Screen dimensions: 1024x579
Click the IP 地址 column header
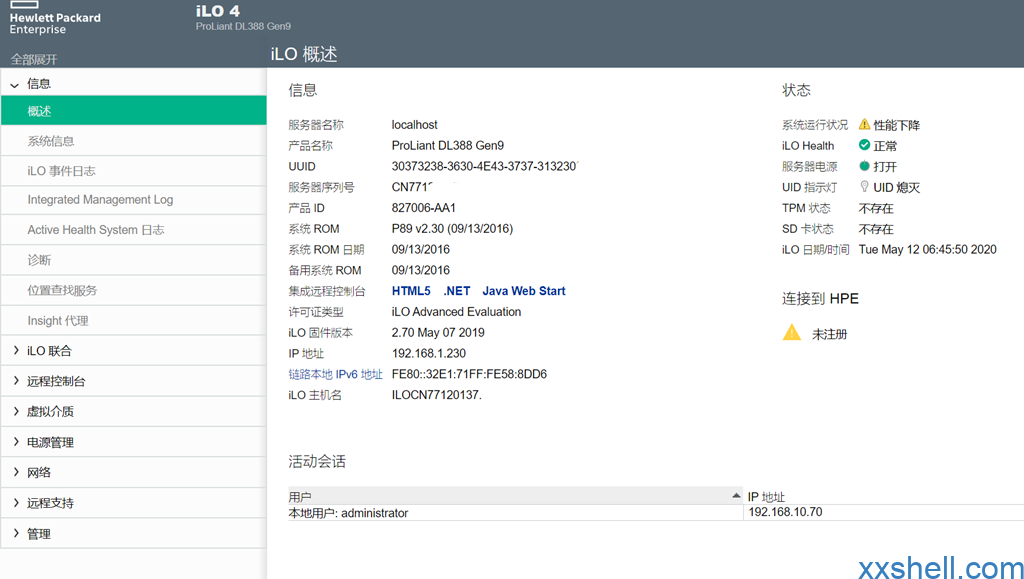coord(766,497)
